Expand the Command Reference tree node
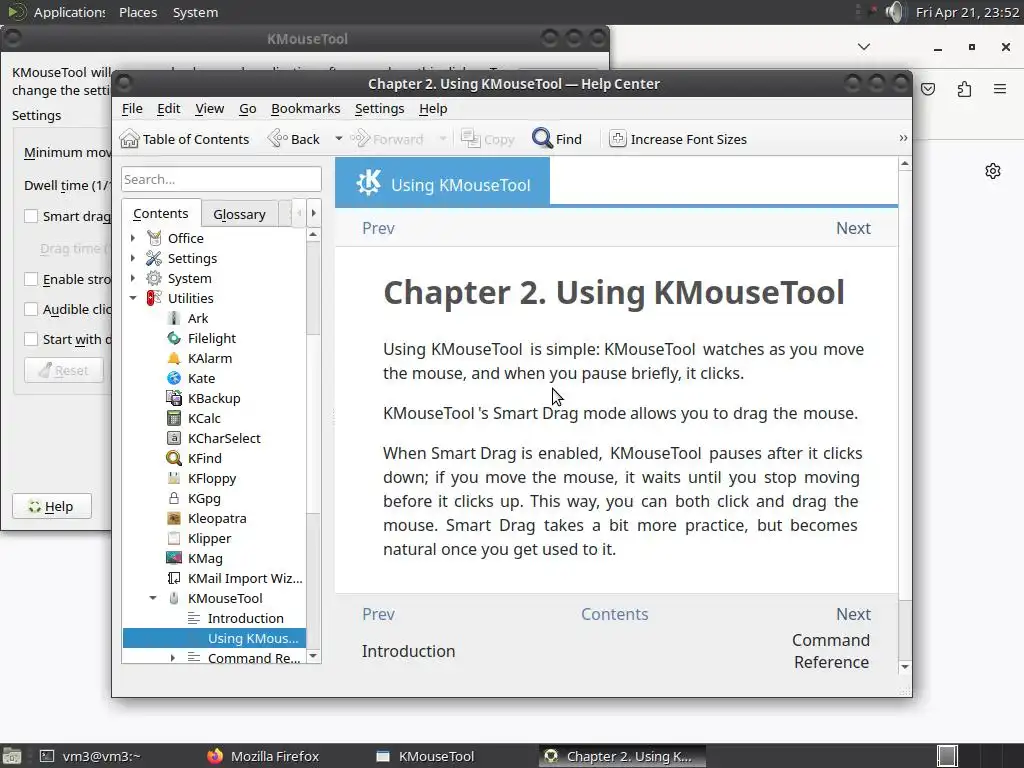Screen dimensions: 1024x768 [172, 658]
